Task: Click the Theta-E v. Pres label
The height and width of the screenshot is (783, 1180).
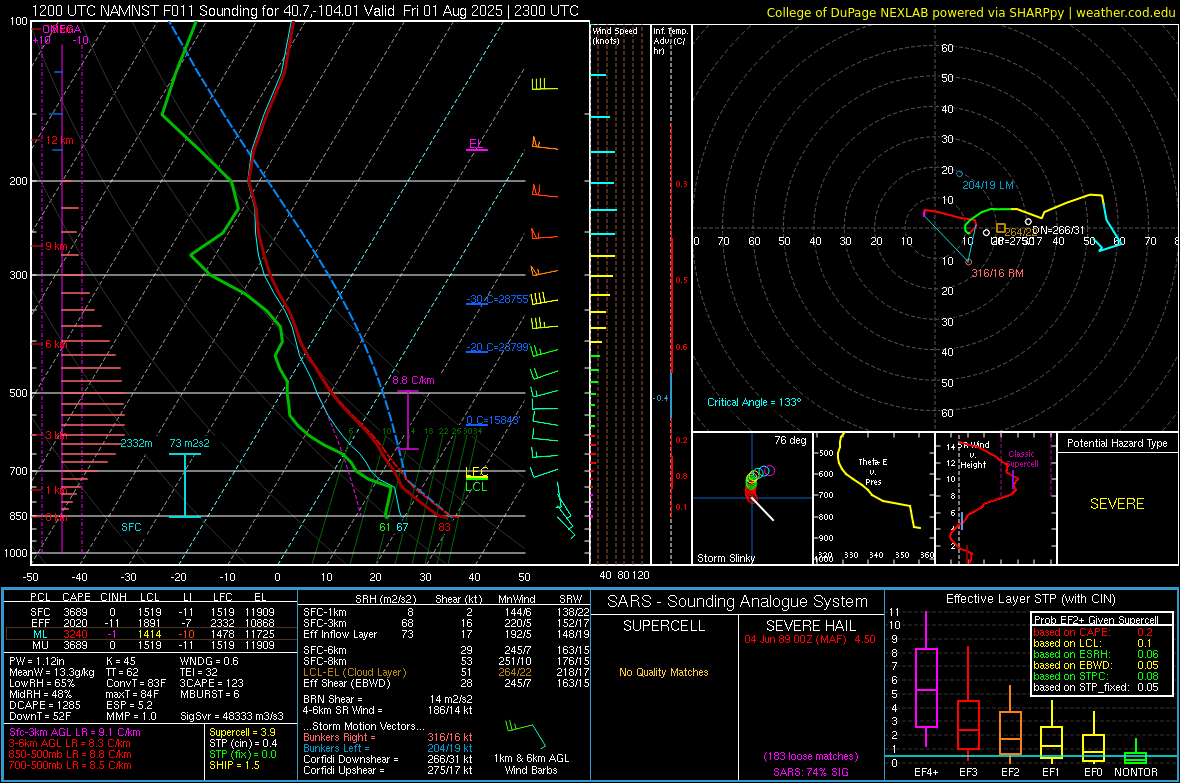Action: (x=873, y=472)
